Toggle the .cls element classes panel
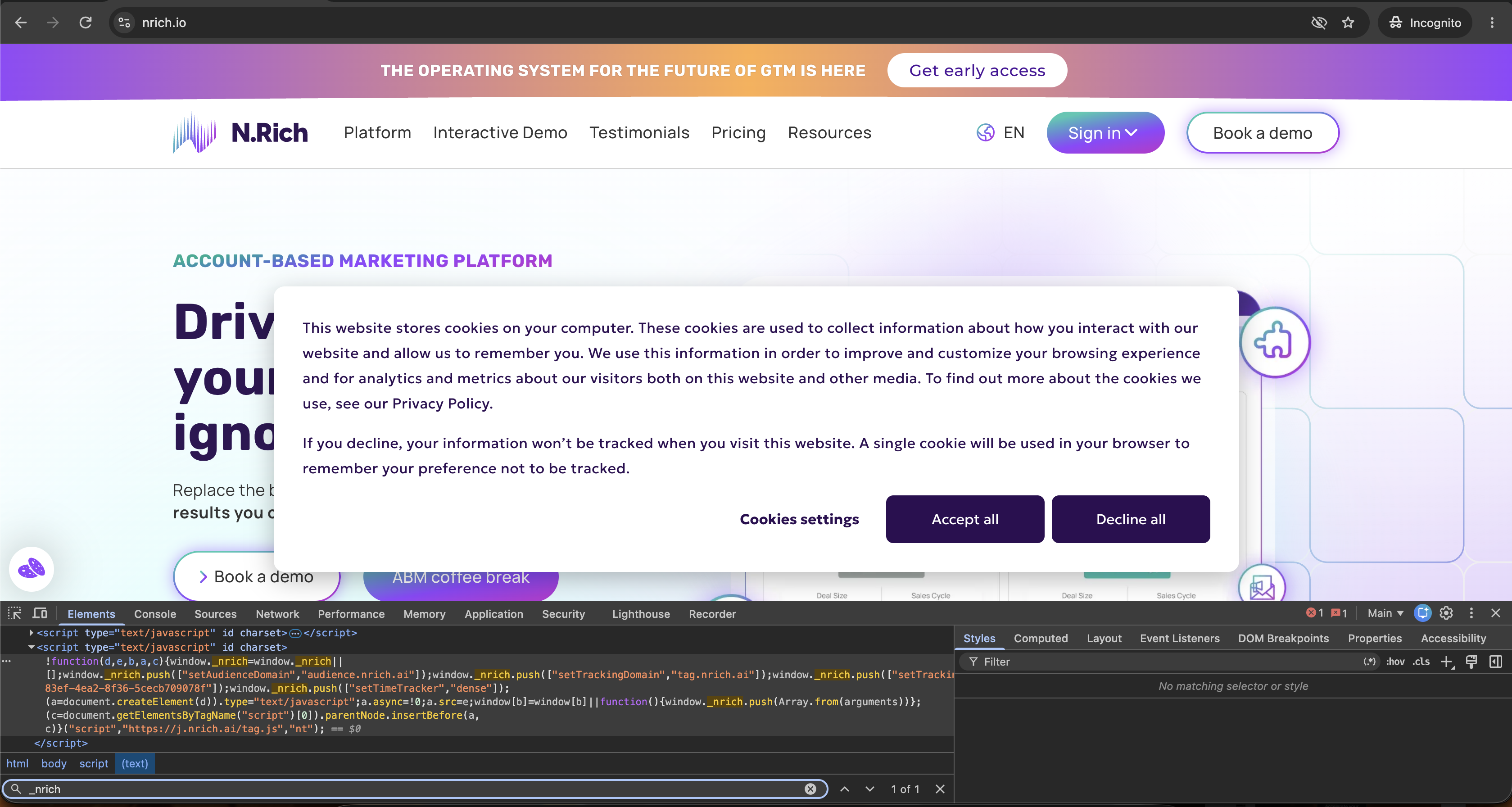Screen dimensions: 1512x807 click(x=1421, y=662)
